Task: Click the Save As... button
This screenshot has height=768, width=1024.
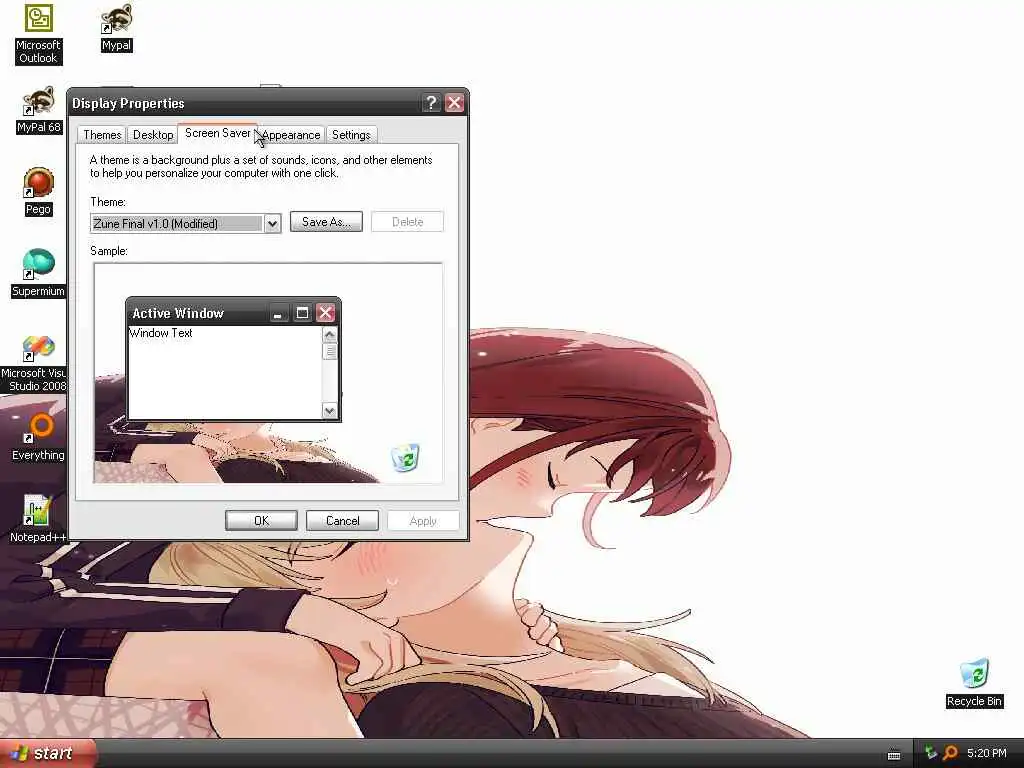Action: [x=326, y=221]
